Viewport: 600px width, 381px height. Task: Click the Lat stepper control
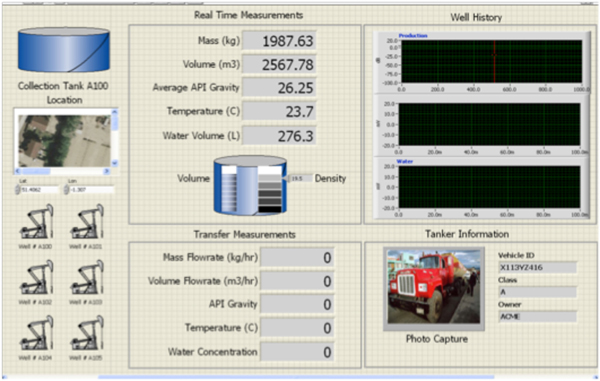coord(18,189)
